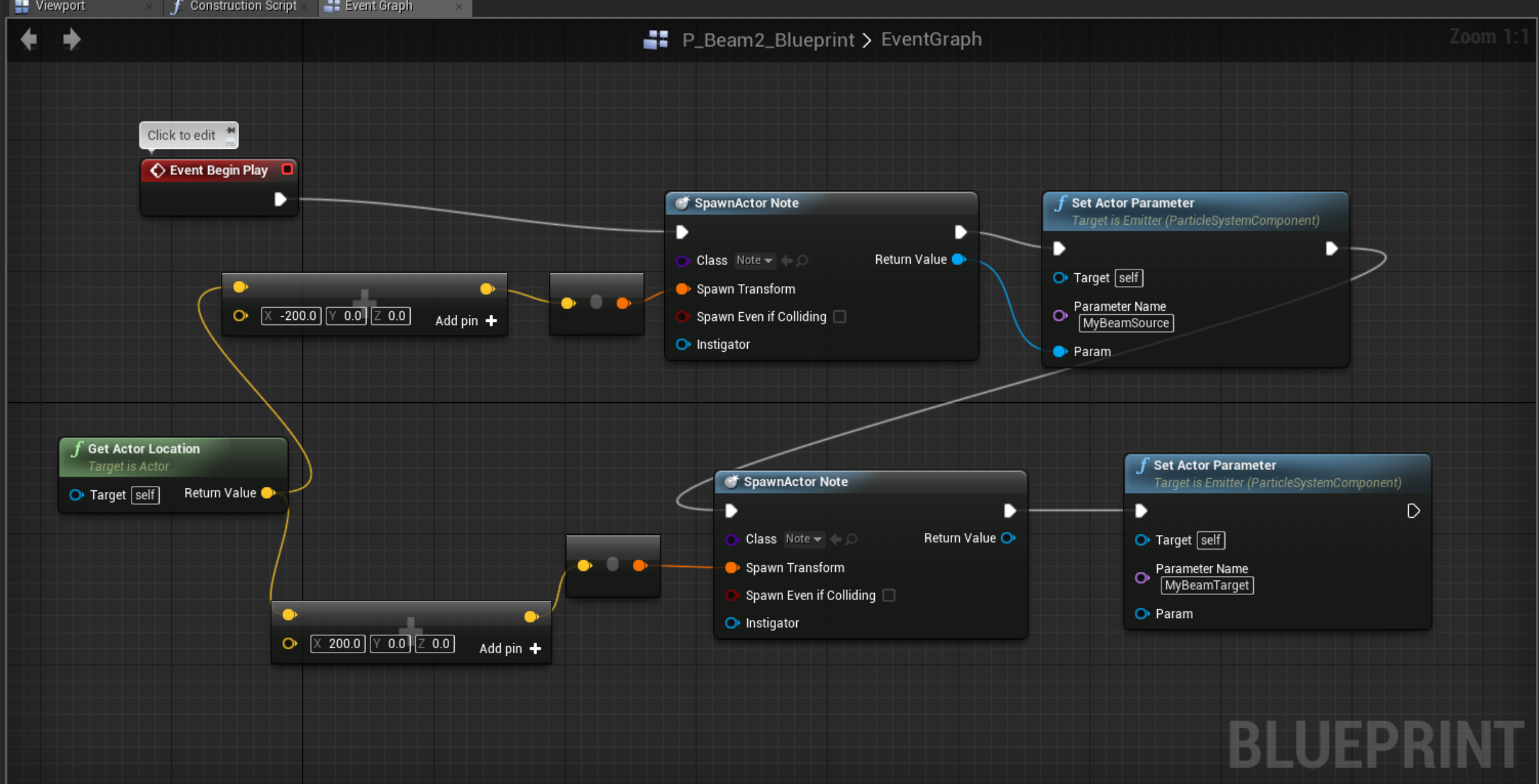
Task: Click the use-selected-asset arrow near Class pin
Action: [786, 260]
